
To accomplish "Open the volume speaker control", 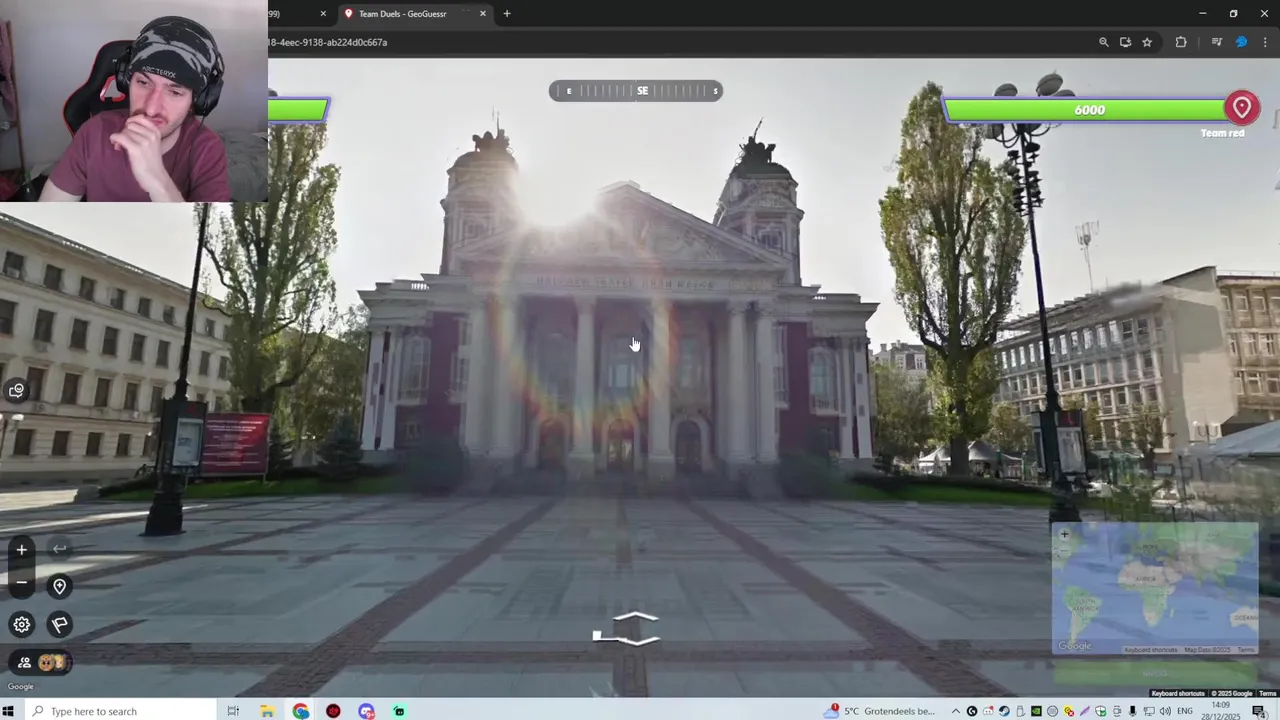I will (1165, 711).
